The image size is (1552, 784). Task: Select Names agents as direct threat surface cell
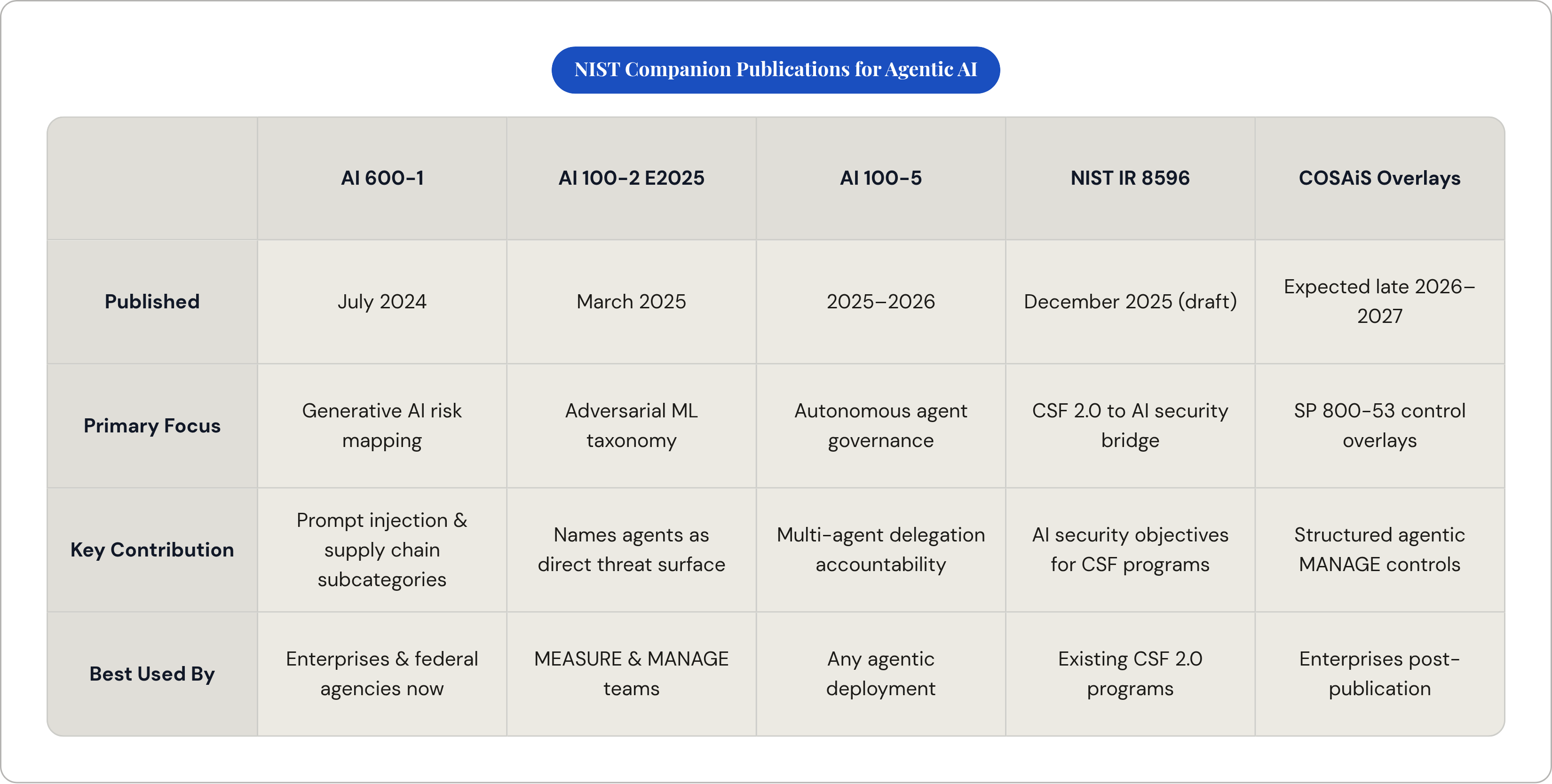point(632,550)
